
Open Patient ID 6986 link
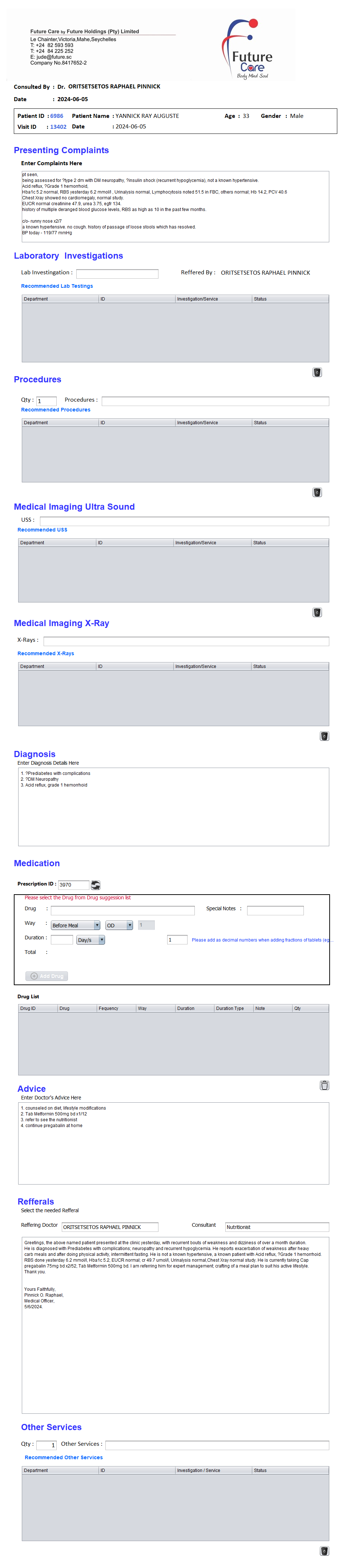pos(57,116)
